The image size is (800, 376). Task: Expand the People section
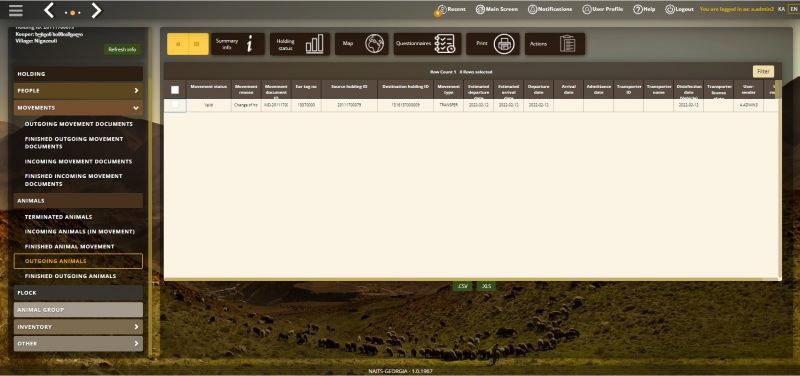(x=78, y=91)
